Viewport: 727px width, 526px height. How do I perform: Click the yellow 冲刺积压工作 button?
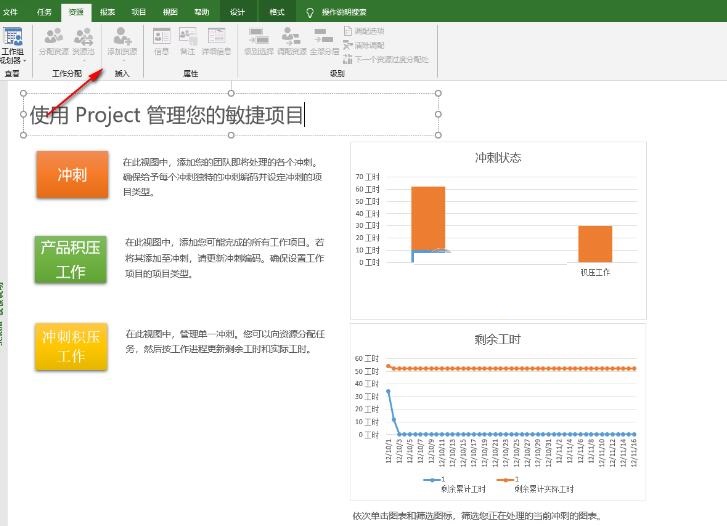click(x=70, y=346)
